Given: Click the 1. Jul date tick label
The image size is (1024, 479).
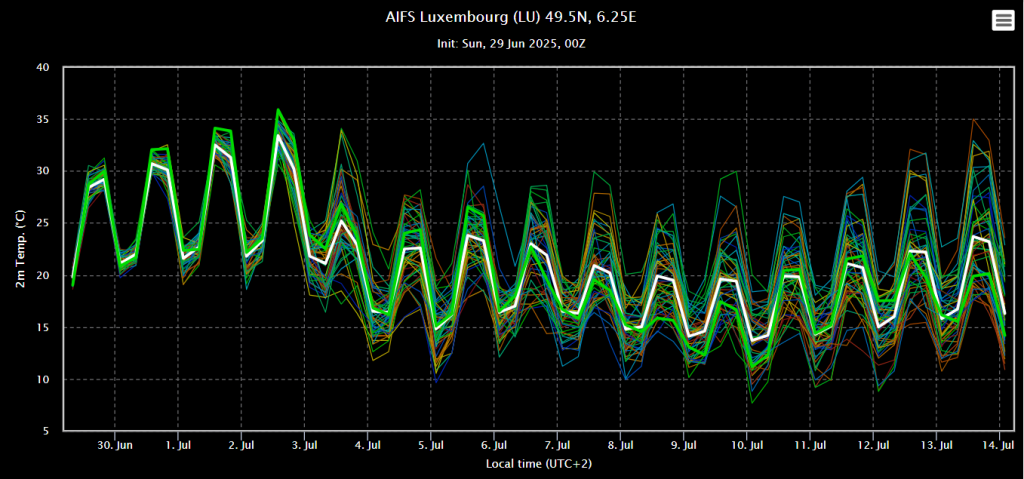Looking at the screenshot, I should tap(179, 444).
